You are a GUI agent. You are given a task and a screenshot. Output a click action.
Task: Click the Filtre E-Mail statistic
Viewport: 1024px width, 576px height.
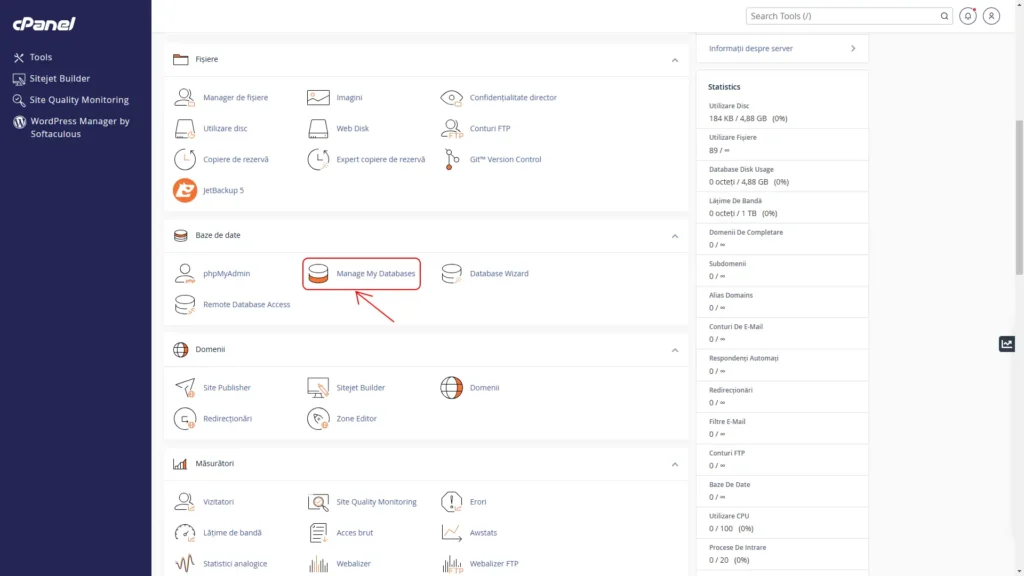pyautogui.click(x=782, y=428)
